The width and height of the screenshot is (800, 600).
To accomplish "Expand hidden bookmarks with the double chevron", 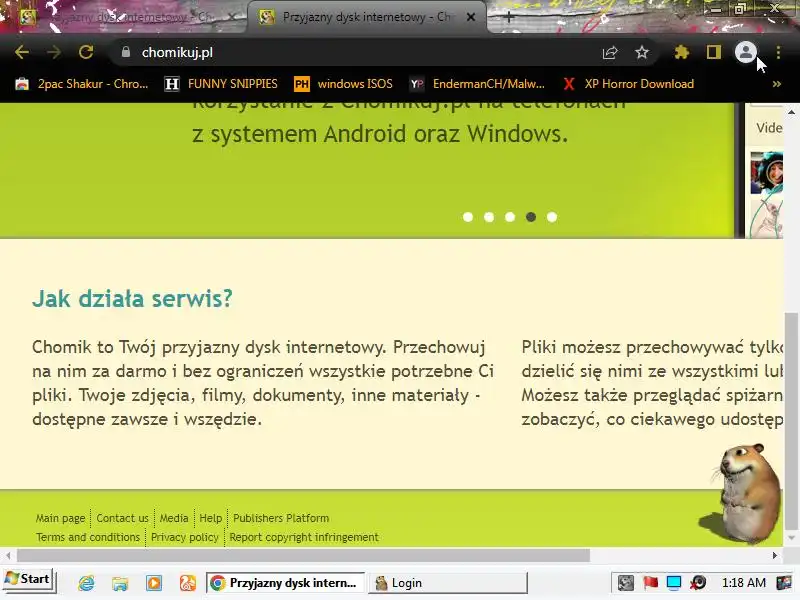I will click(x=777, y=84).
